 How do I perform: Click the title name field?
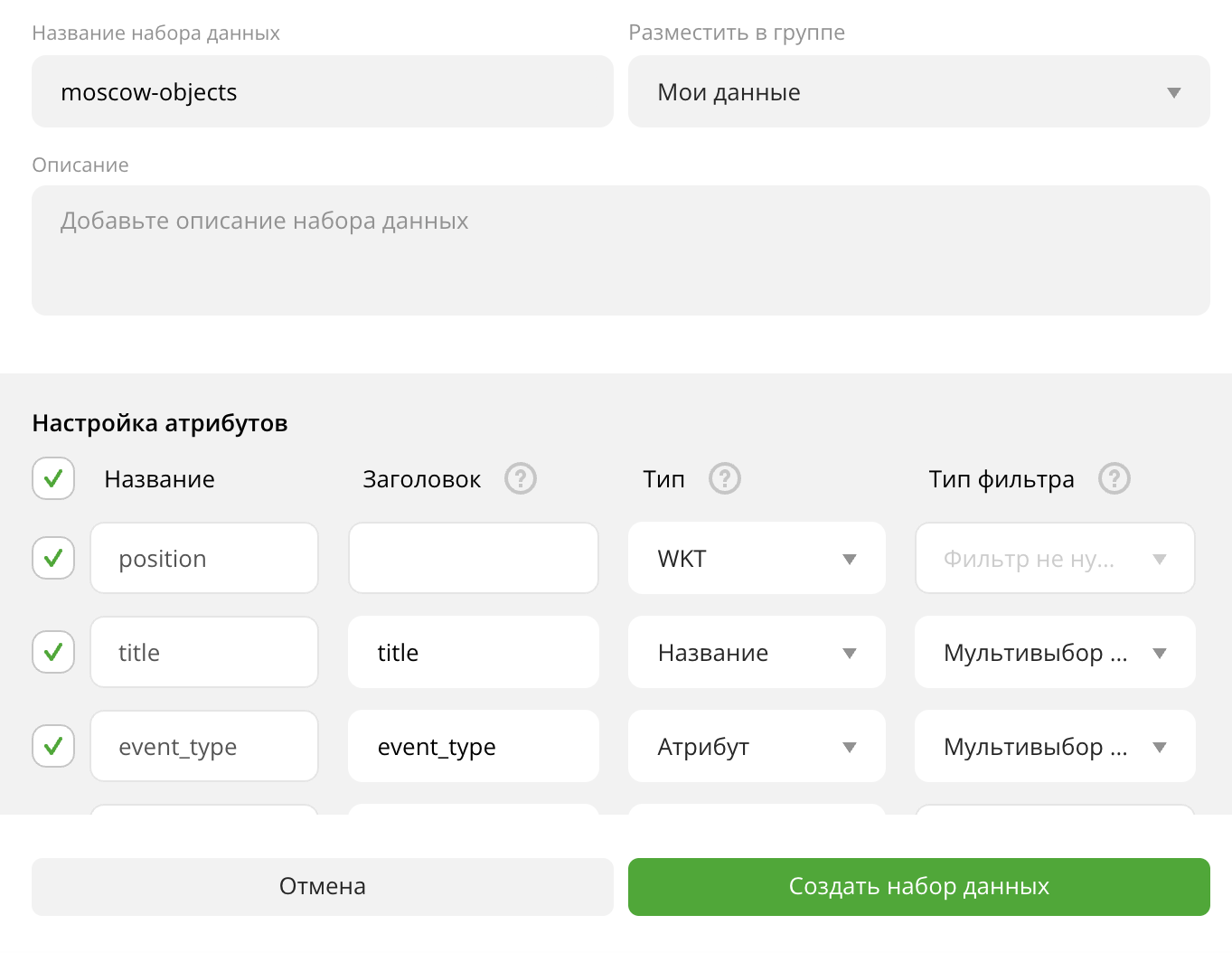point(204,652)
